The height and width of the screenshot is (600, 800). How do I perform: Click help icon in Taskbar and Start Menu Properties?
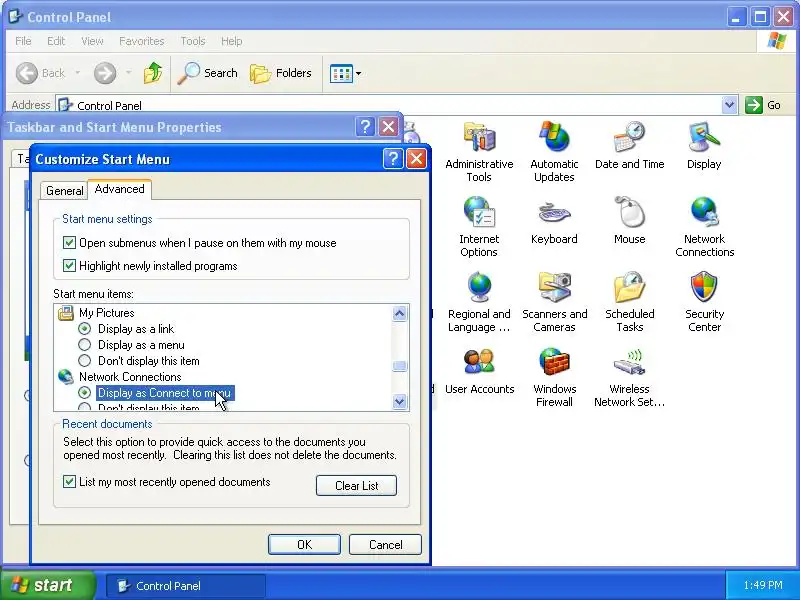tap(365, 127)
